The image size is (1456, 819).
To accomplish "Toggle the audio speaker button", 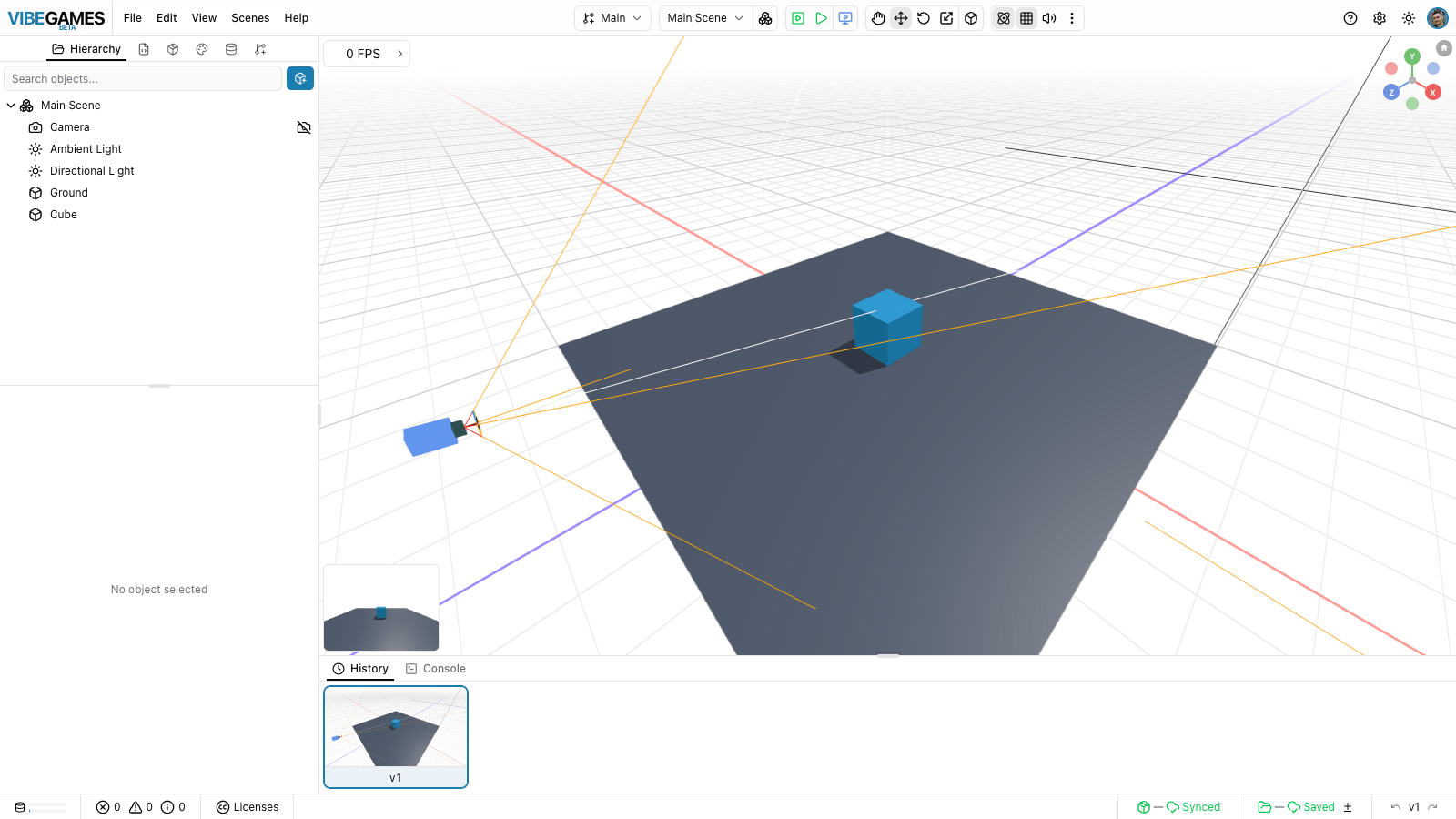I will [x=1049, y=18].
